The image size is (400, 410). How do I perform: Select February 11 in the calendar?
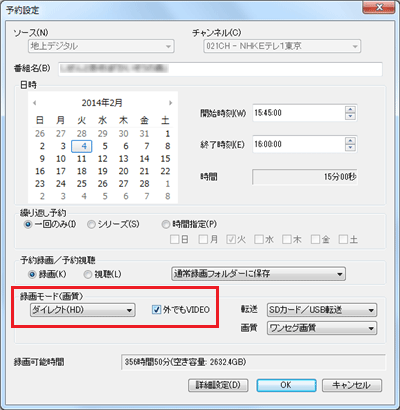click(82, 159)
